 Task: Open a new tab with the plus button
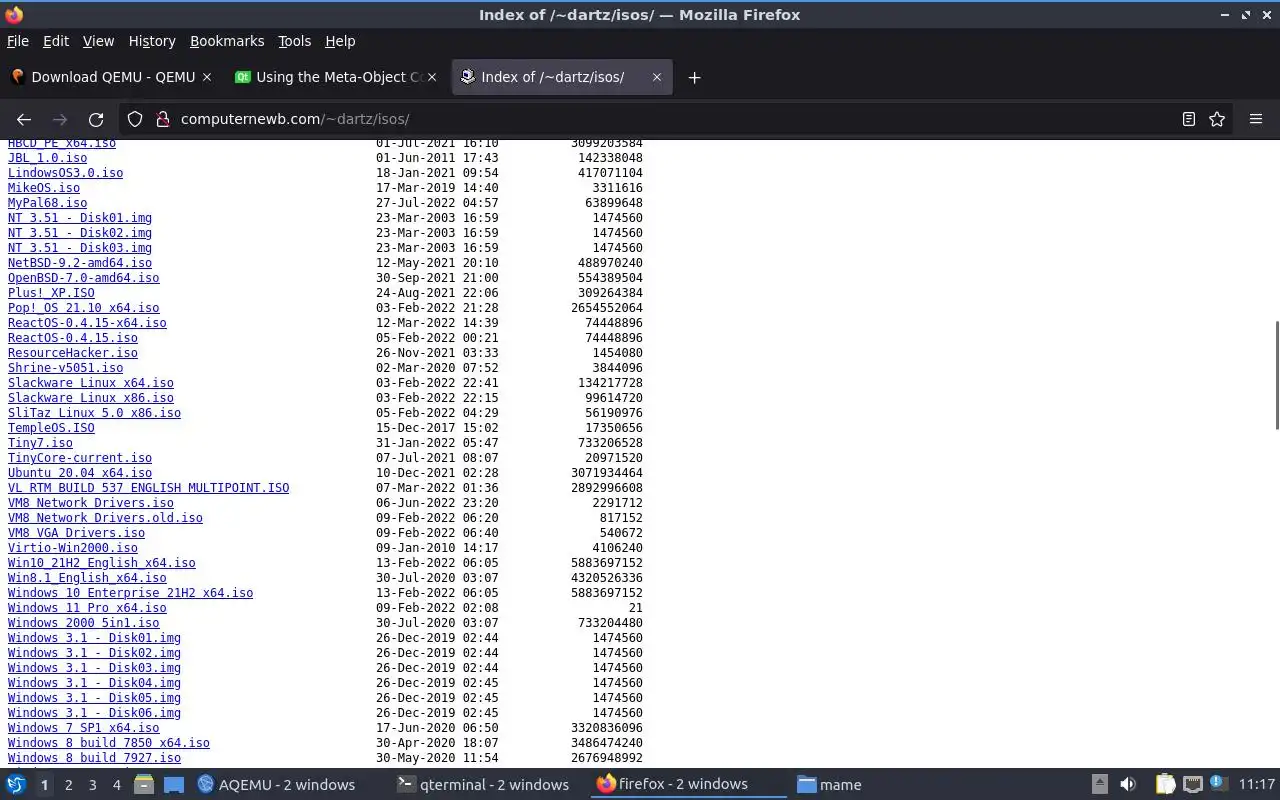(694, 77)
